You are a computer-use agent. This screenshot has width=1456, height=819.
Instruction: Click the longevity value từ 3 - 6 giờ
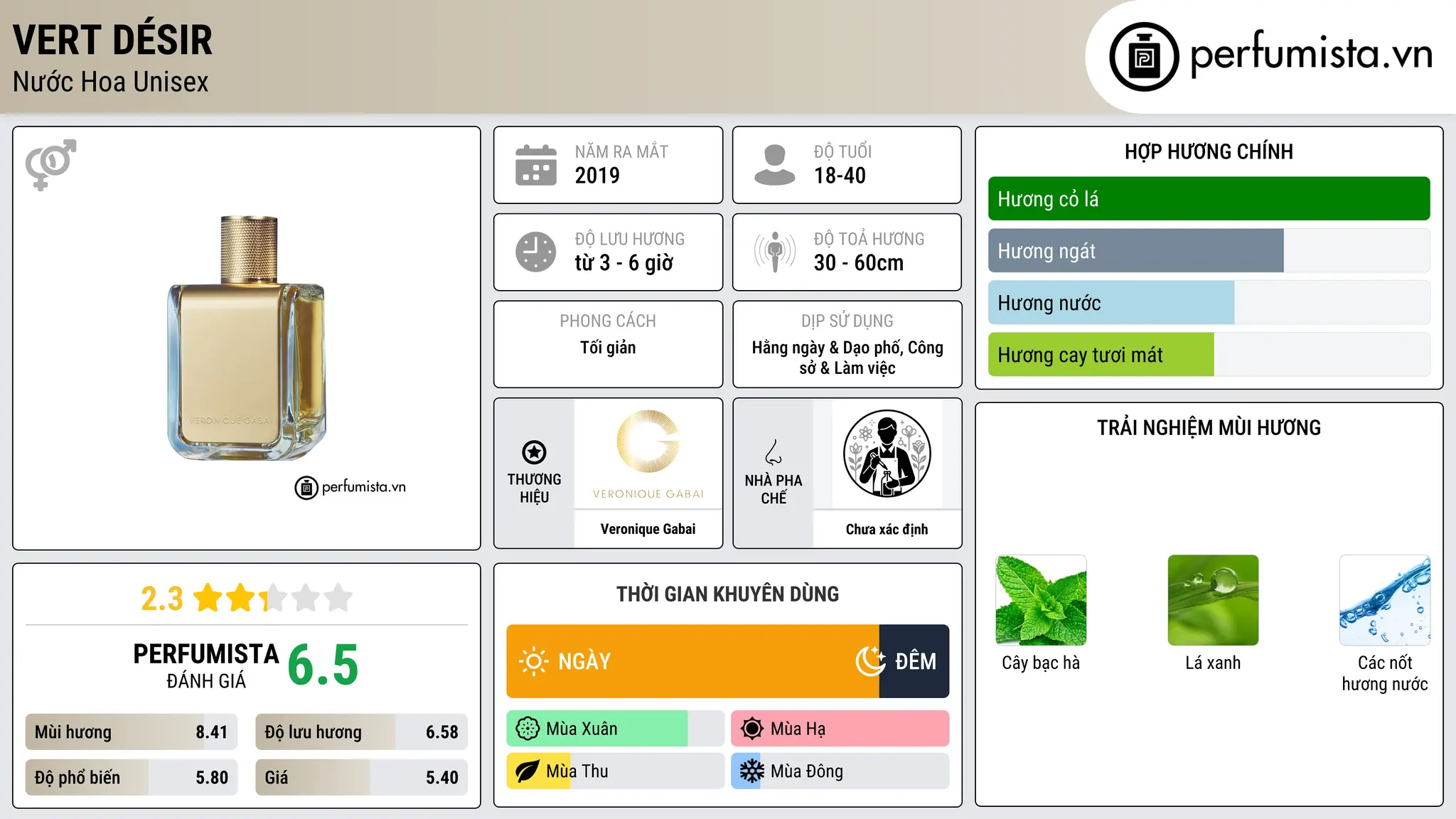click(623, 263)
